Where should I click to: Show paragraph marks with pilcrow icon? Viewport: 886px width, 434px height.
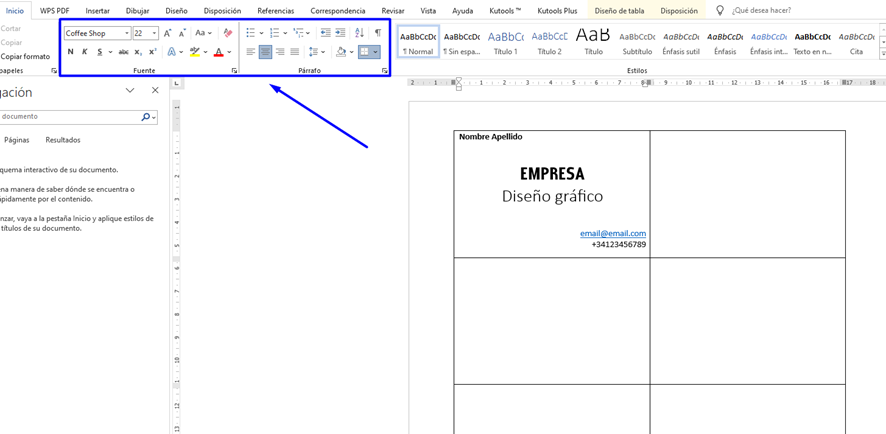(378, 33)
